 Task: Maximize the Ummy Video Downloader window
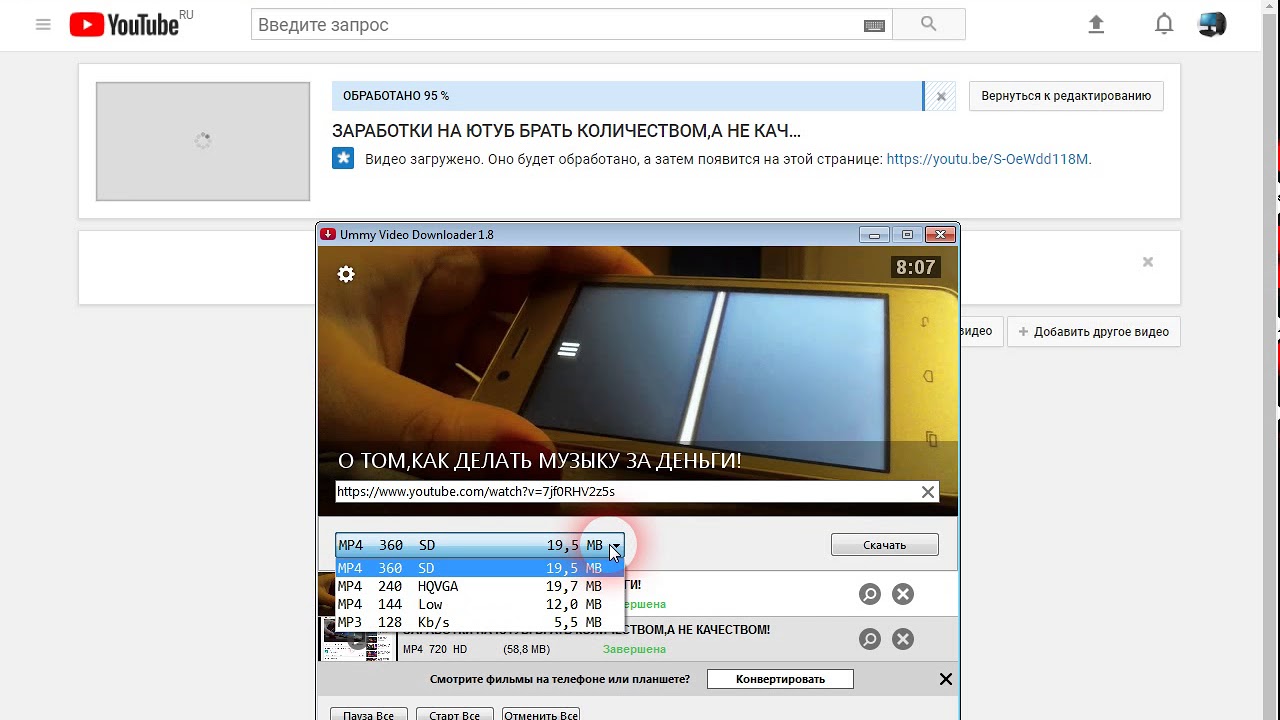click(907, 235)
